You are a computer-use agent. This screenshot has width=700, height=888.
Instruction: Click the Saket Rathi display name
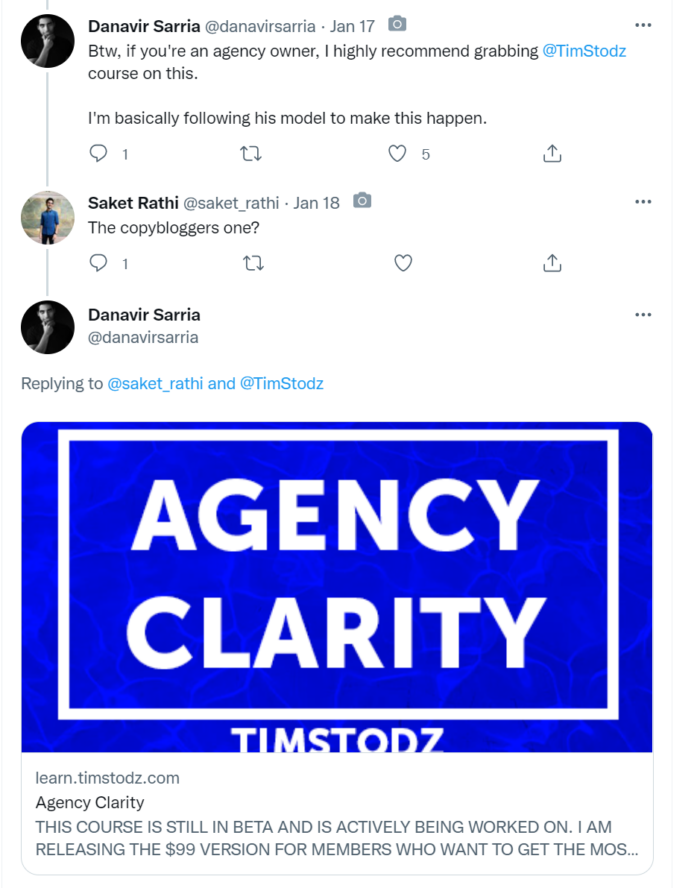[x=133, y=203]
